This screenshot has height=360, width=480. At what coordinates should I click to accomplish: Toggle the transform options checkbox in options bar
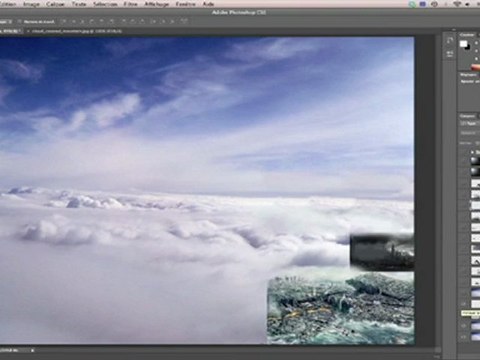pyautogui.click(x=20, y=22)
